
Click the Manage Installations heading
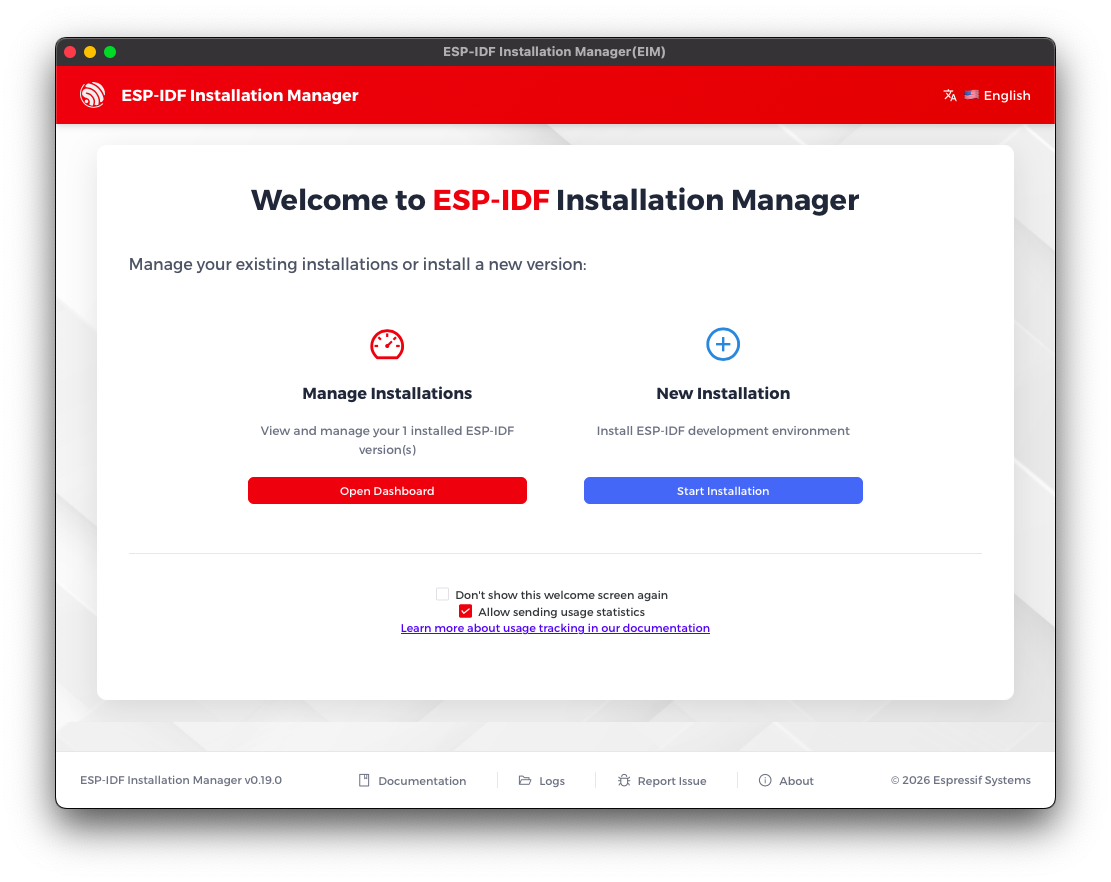(x=387, y=394)
